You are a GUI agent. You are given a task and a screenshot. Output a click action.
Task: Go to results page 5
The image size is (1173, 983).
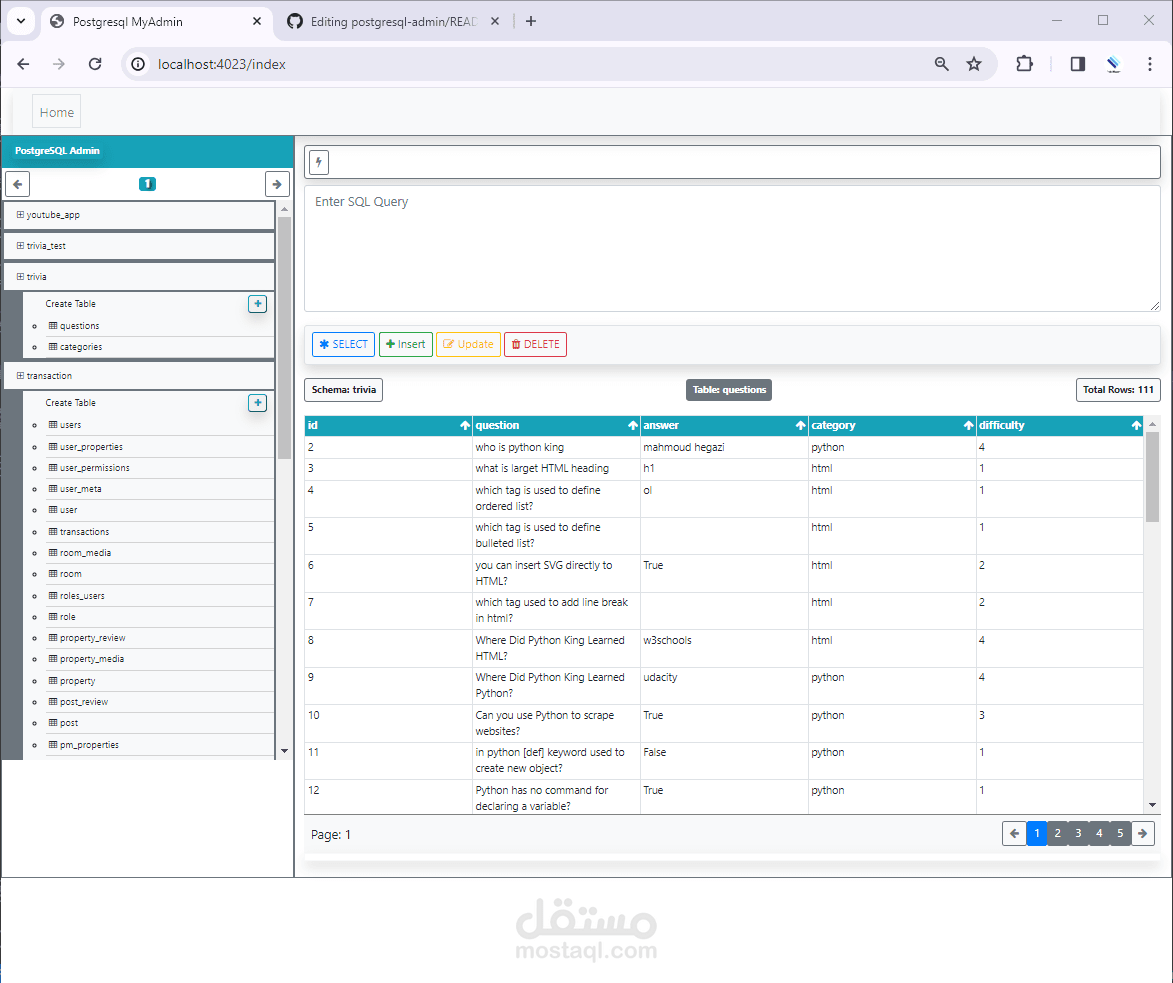(1121, 833)
